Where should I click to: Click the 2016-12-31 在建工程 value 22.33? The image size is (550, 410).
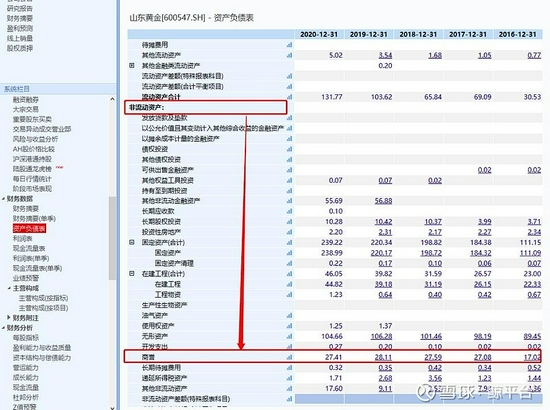pos(532,284)
